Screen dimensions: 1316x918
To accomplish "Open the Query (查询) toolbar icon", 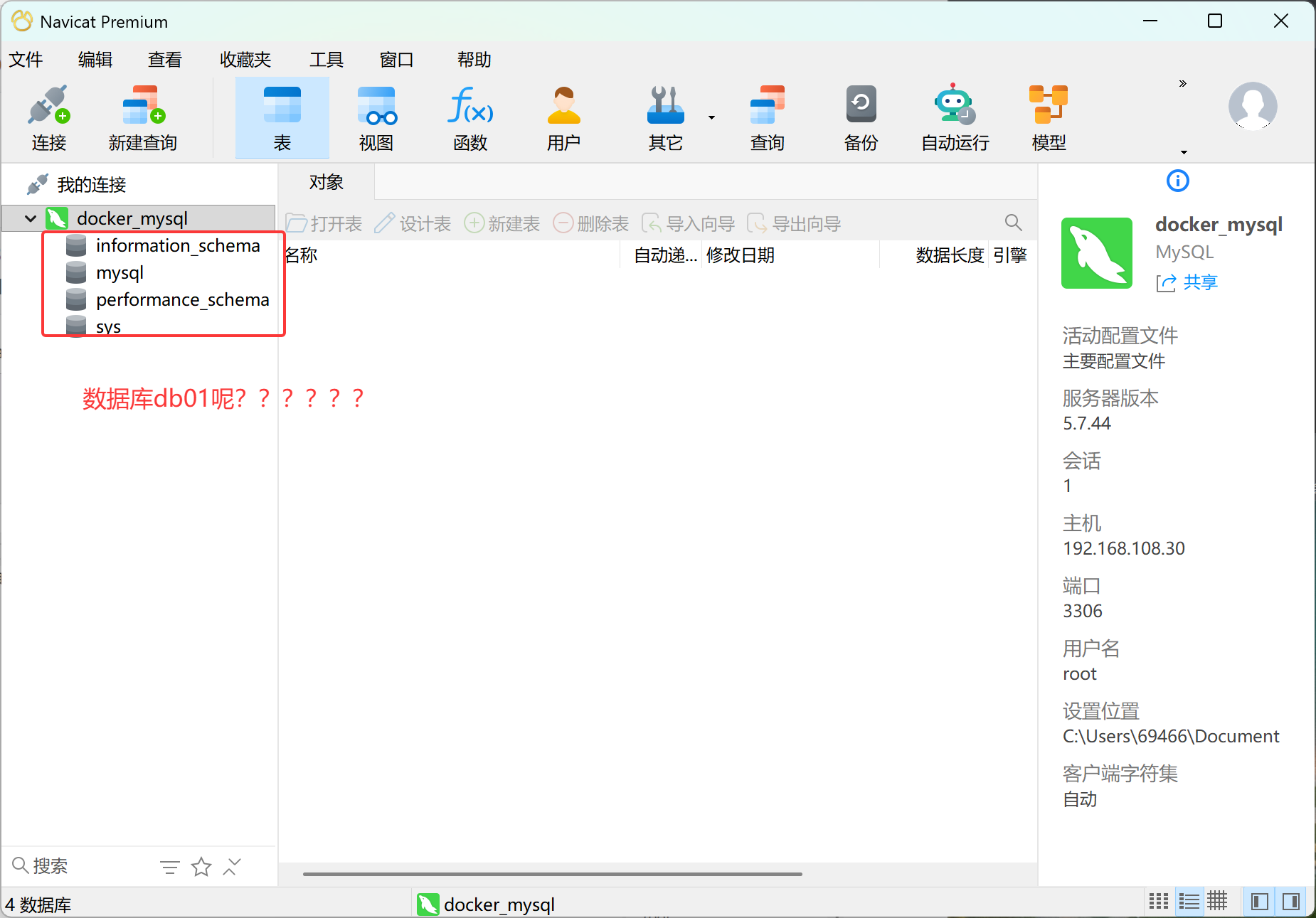I will 768,118.
